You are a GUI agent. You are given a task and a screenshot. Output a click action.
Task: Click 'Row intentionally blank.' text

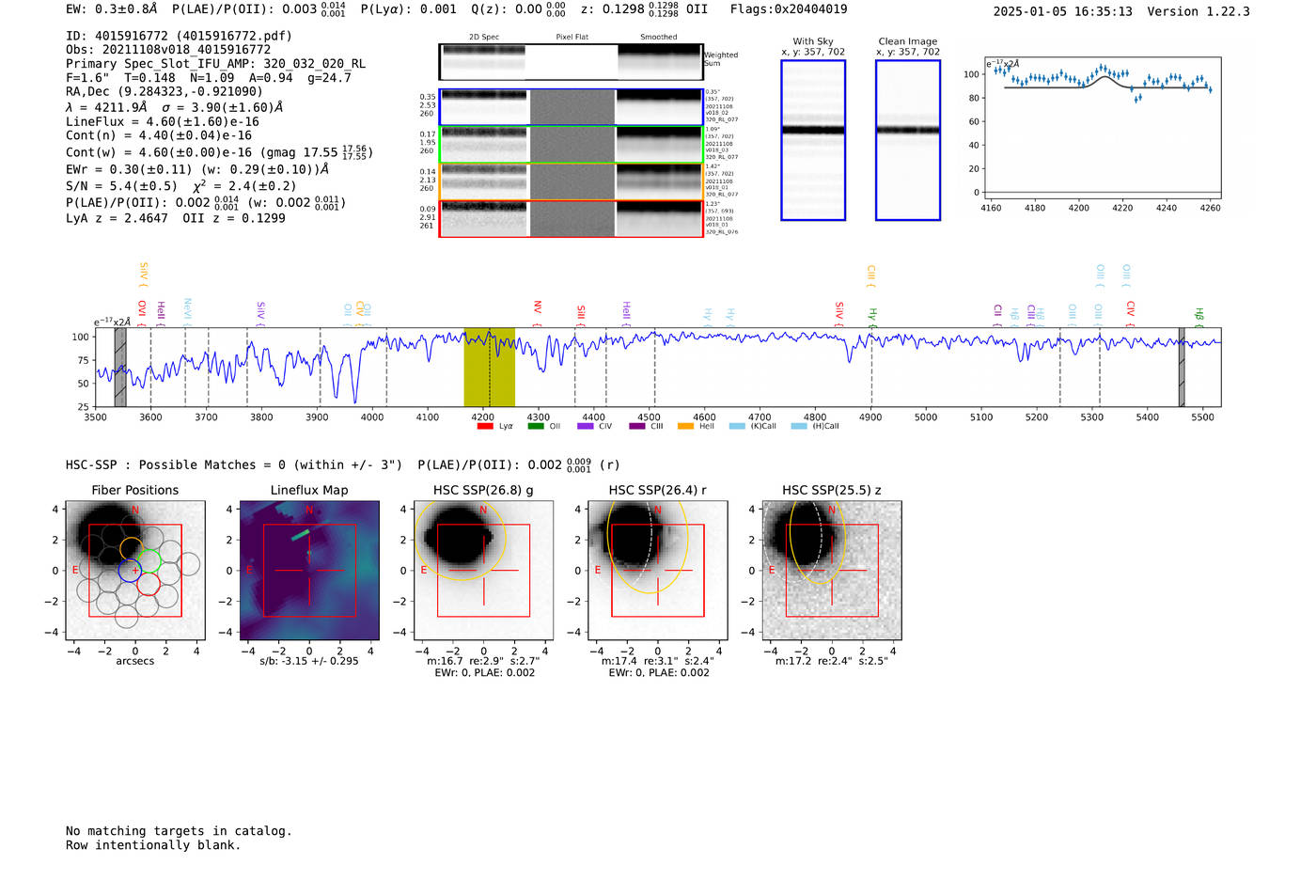153,845
